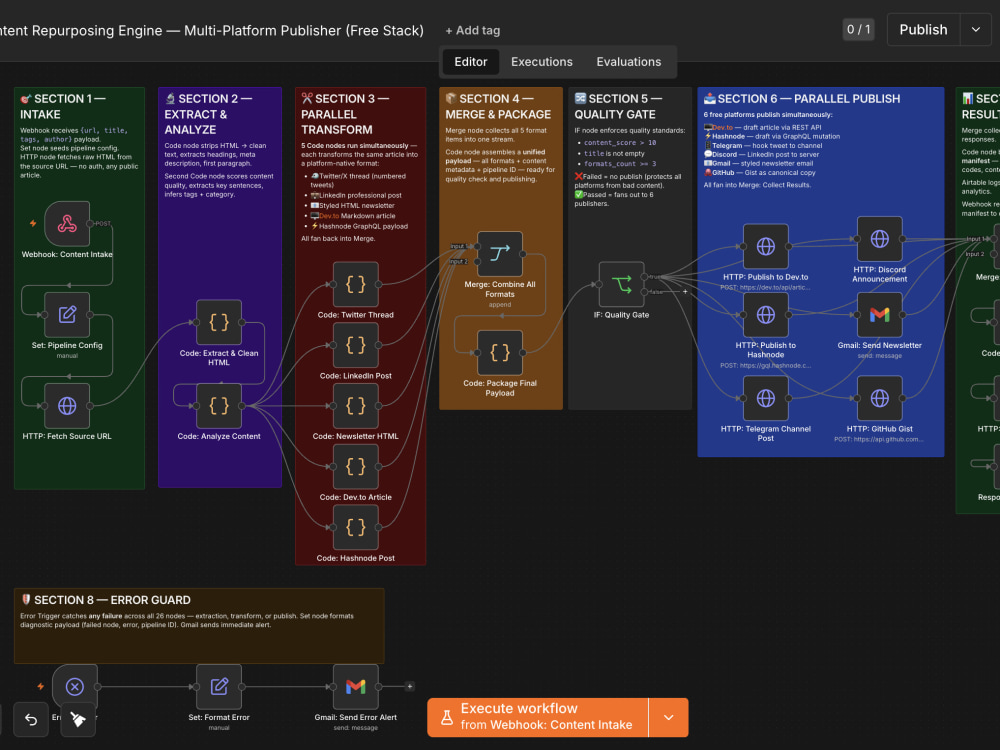Expand the Publish dropdown arrow
This screenshot has width=1000, height=750.
(x=976, y=30)
